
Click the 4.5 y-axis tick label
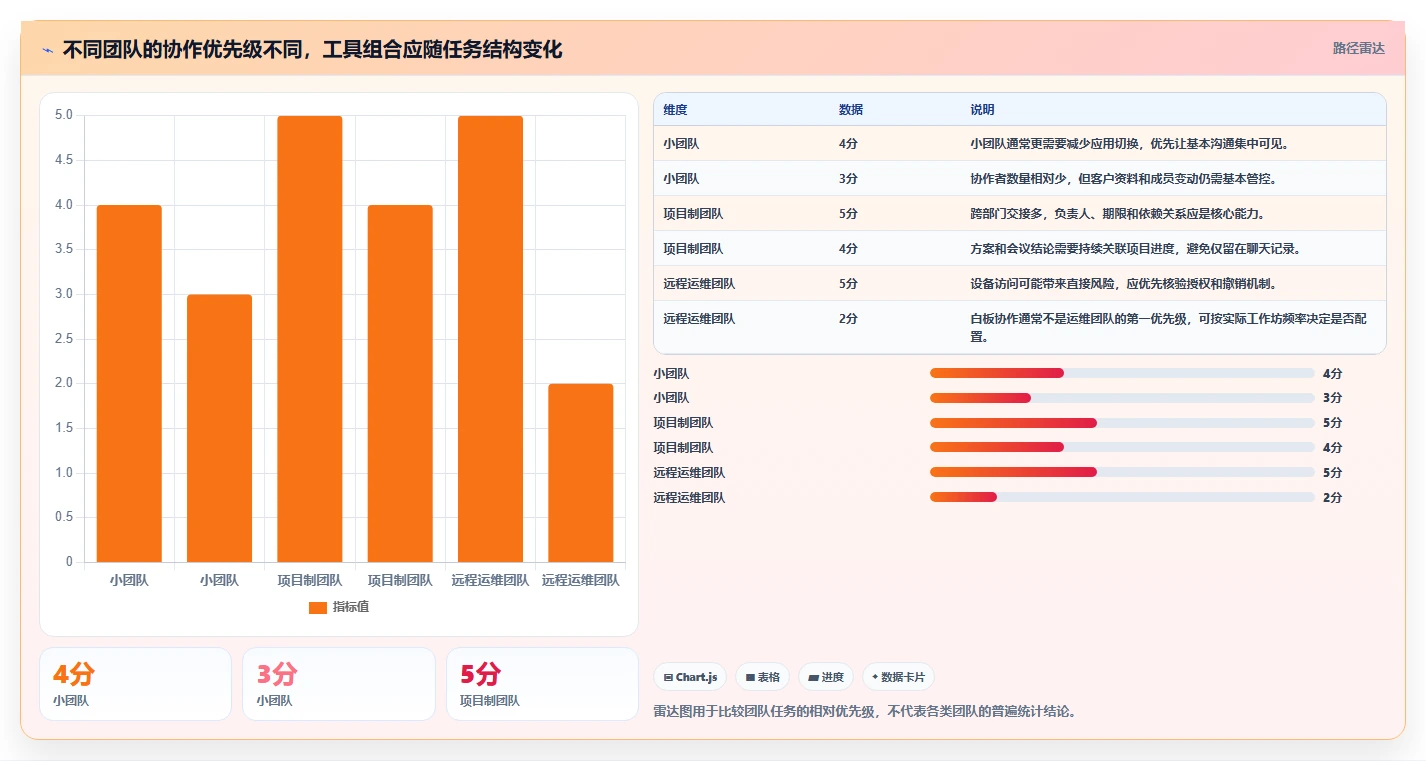pos(63,160)
